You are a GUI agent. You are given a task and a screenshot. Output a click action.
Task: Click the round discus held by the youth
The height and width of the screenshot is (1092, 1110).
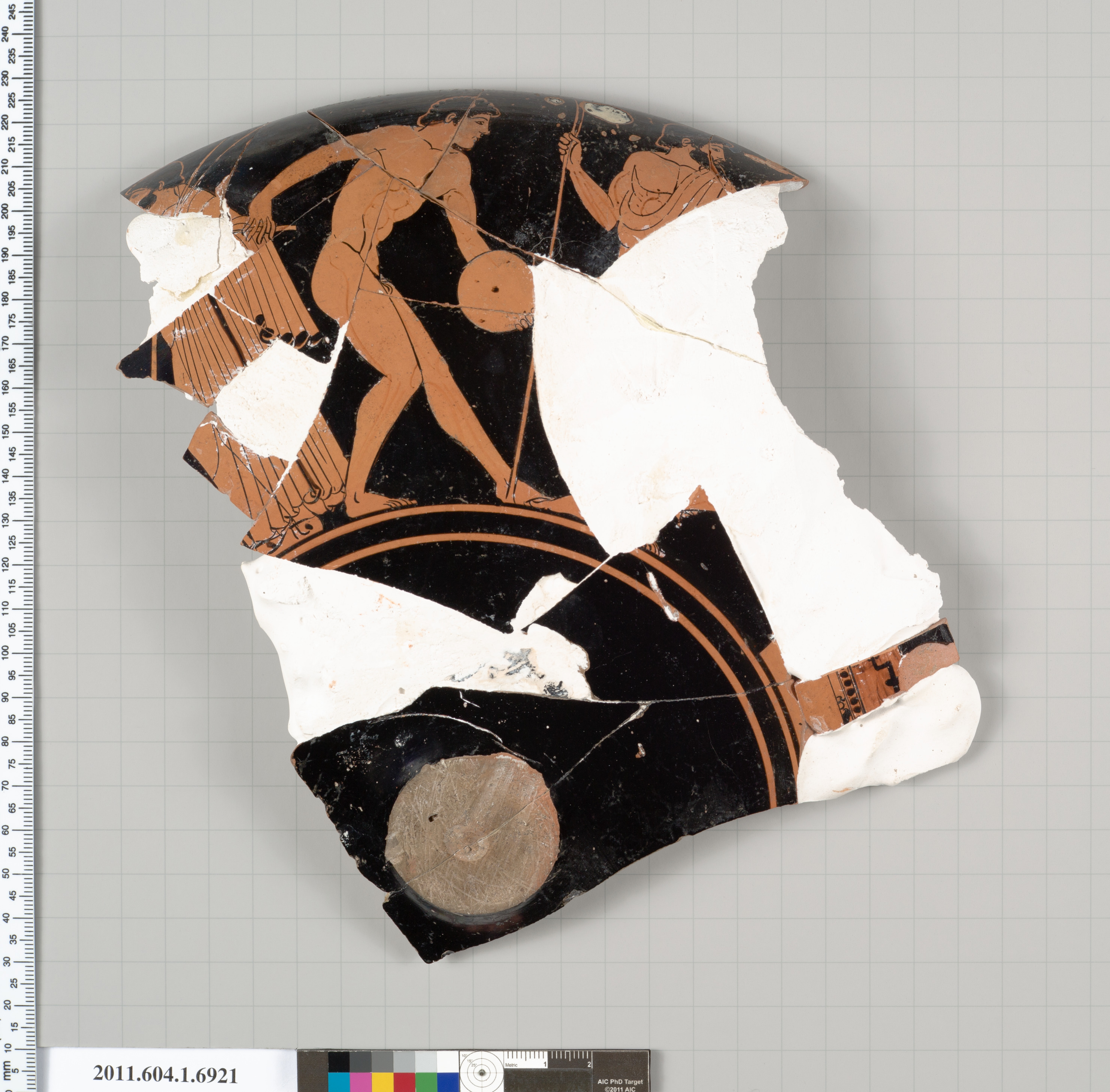[496, 291]
